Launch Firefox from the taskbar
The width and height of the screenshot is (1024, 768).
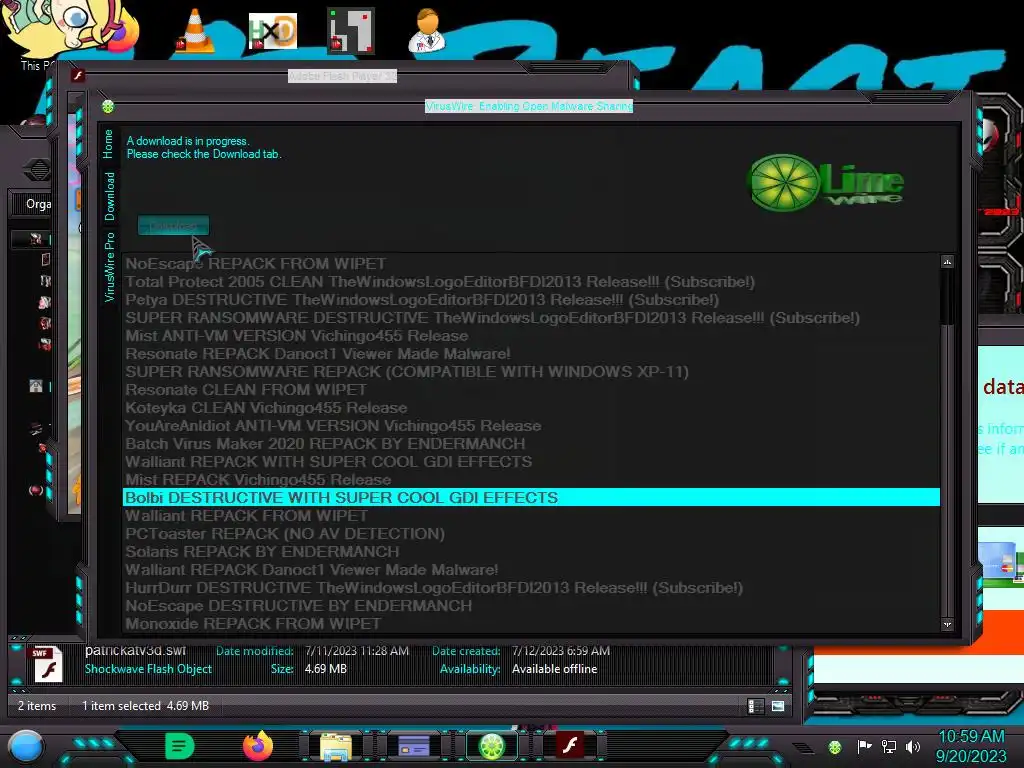(258, 746)
